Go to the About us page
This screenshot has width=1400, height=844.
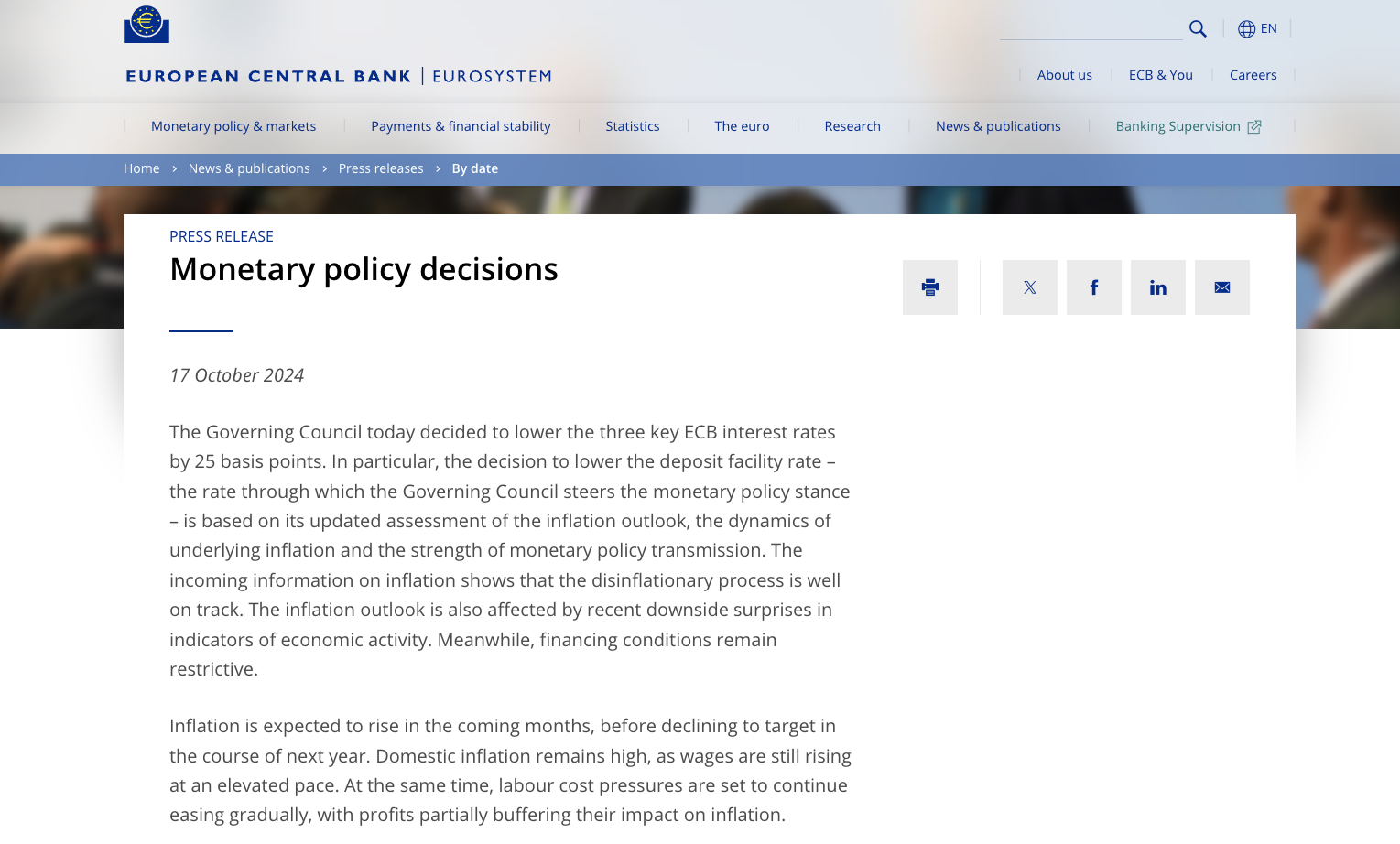(1065, 75)
